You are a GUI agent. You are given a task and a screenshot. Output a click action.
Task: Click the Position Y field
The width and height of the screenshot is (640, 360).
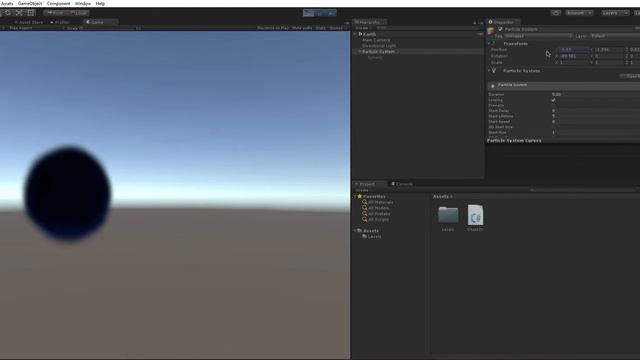(x=608, y=50)
